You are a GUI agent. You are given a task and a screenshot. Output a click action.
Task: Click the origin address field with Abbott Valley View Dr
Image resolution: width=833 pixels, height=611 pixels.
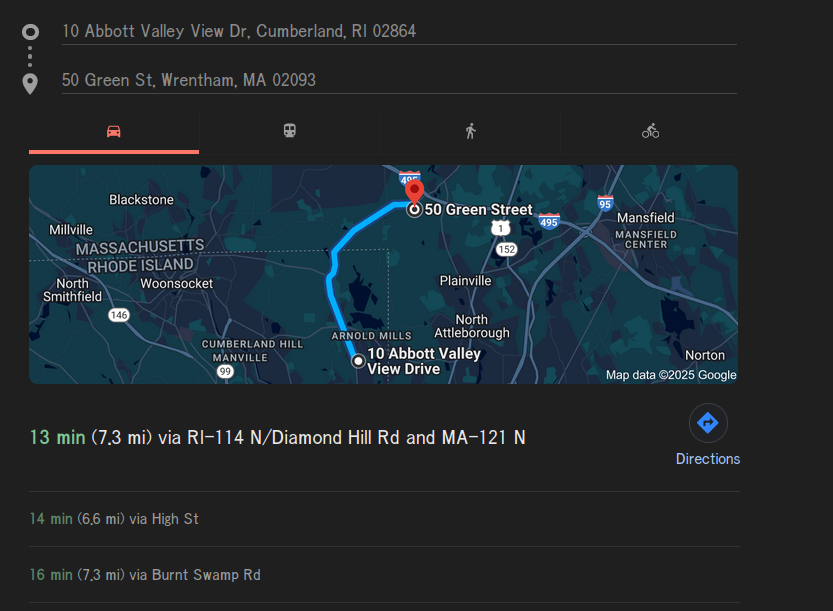pyautogui.click(x=399, y=31)
